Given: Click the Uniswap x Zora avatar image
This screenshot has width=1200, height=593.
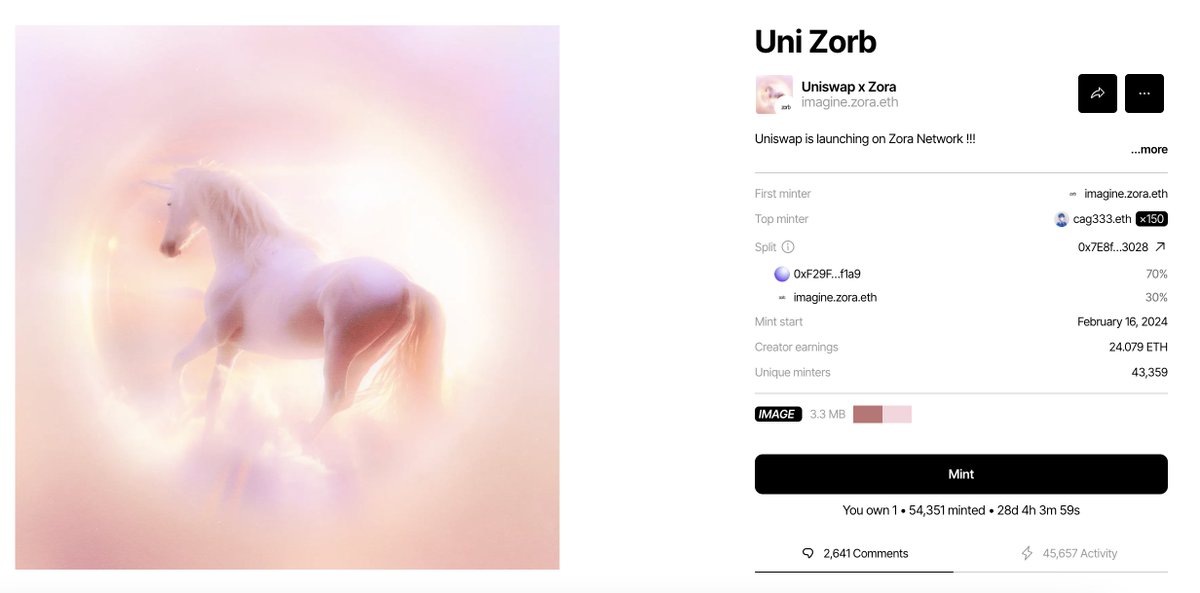Looking at the screenshot, I should coord(774,94).
